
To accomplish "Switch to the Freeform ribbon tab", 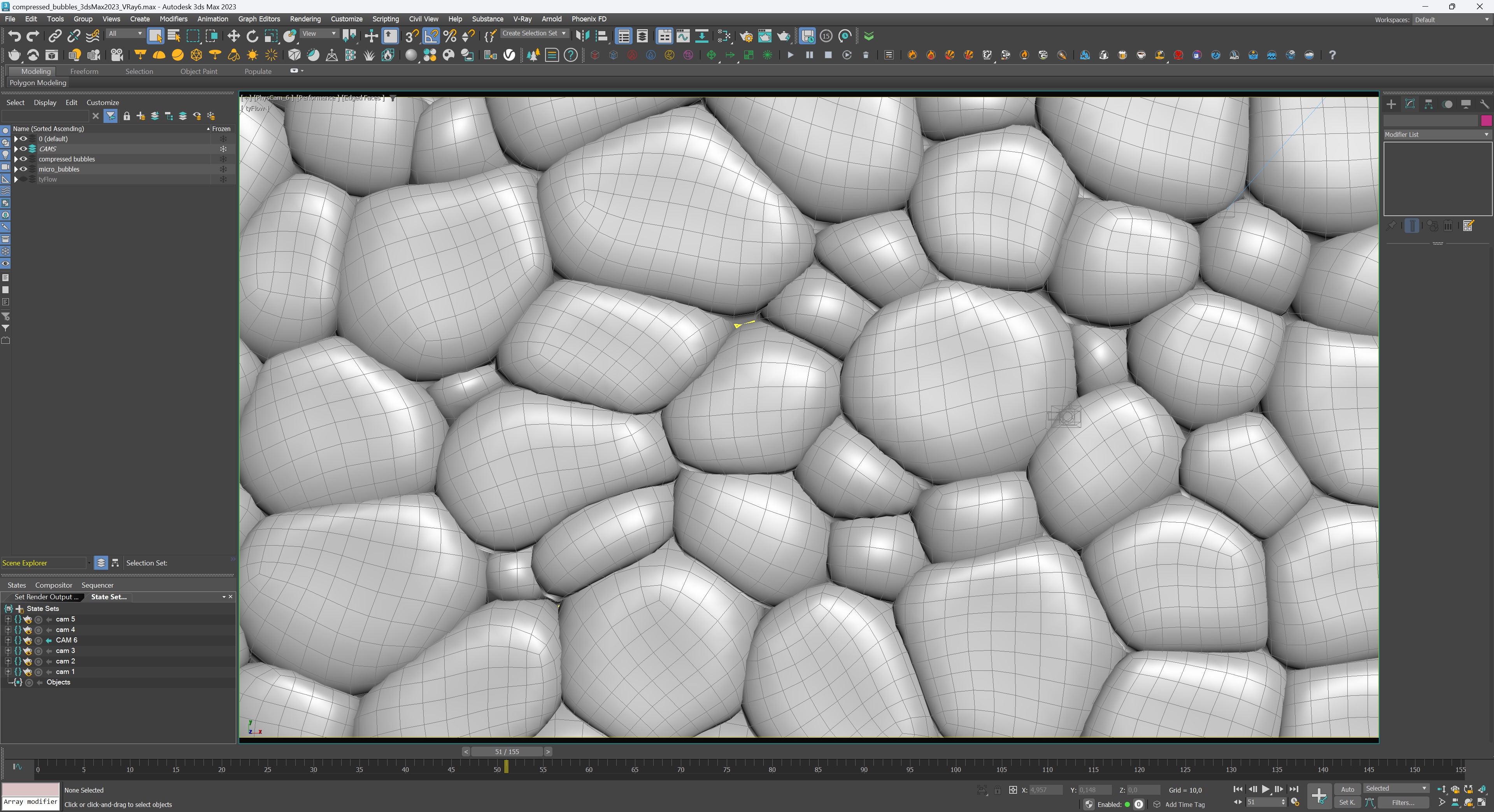I will [84, 71].
